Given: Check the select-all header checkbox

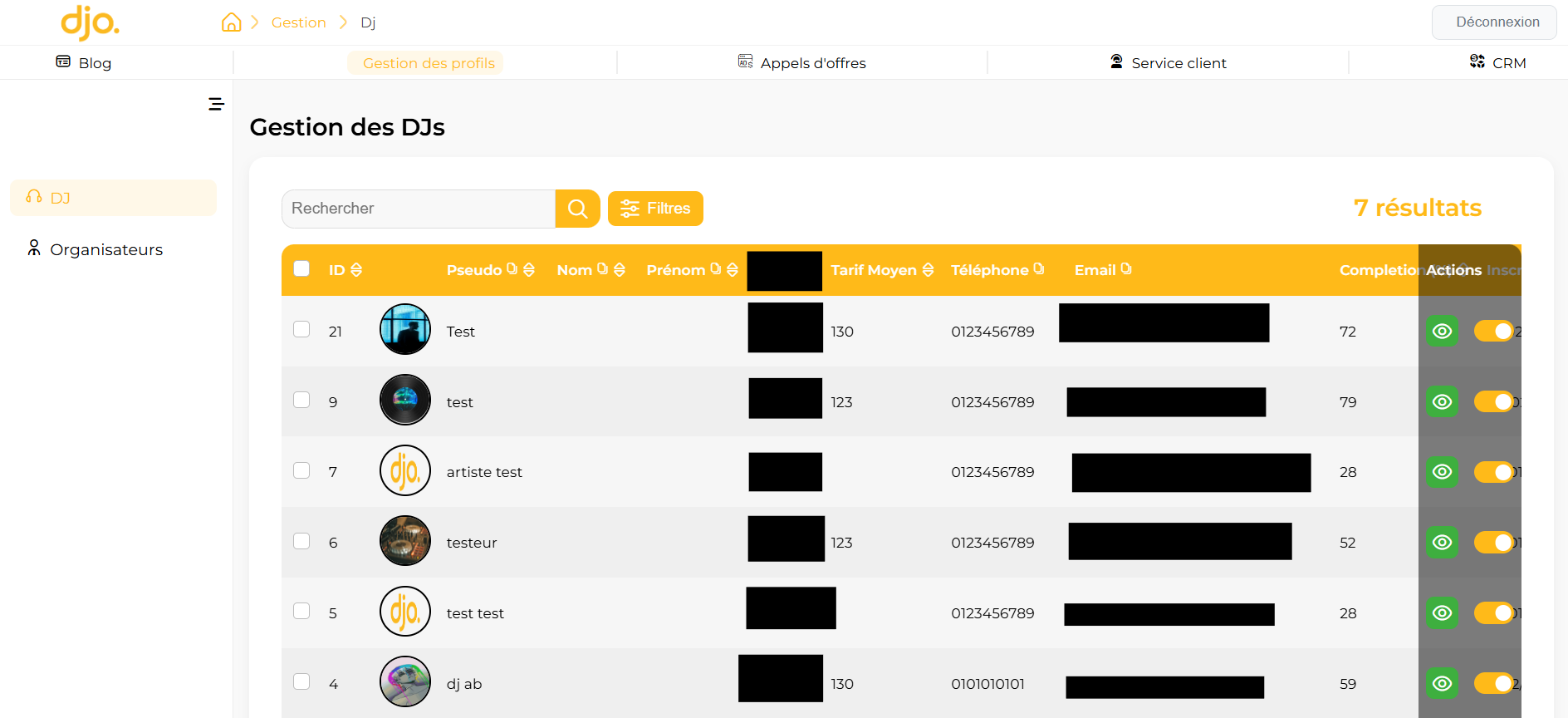Looking at the screenshot, I should [x=301, y=268].
